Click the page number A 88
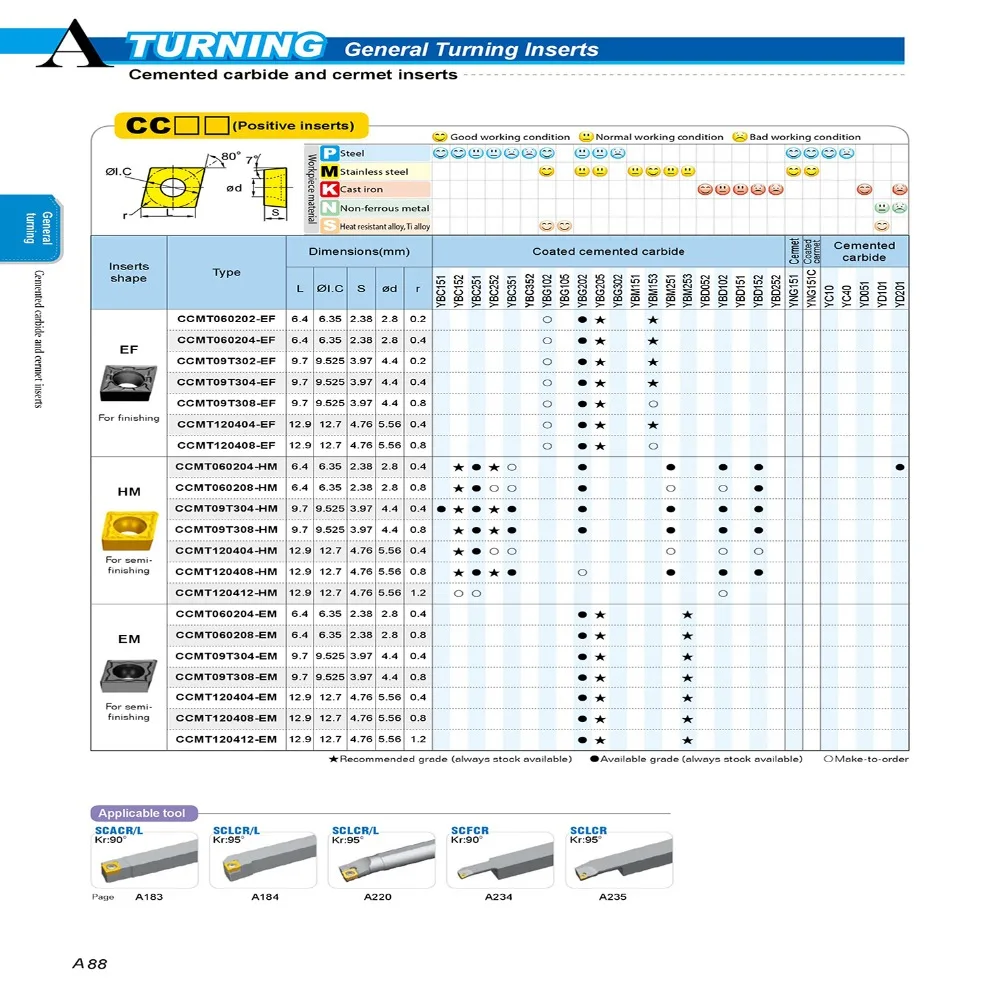1000x1000 pixels. (90, 964)
